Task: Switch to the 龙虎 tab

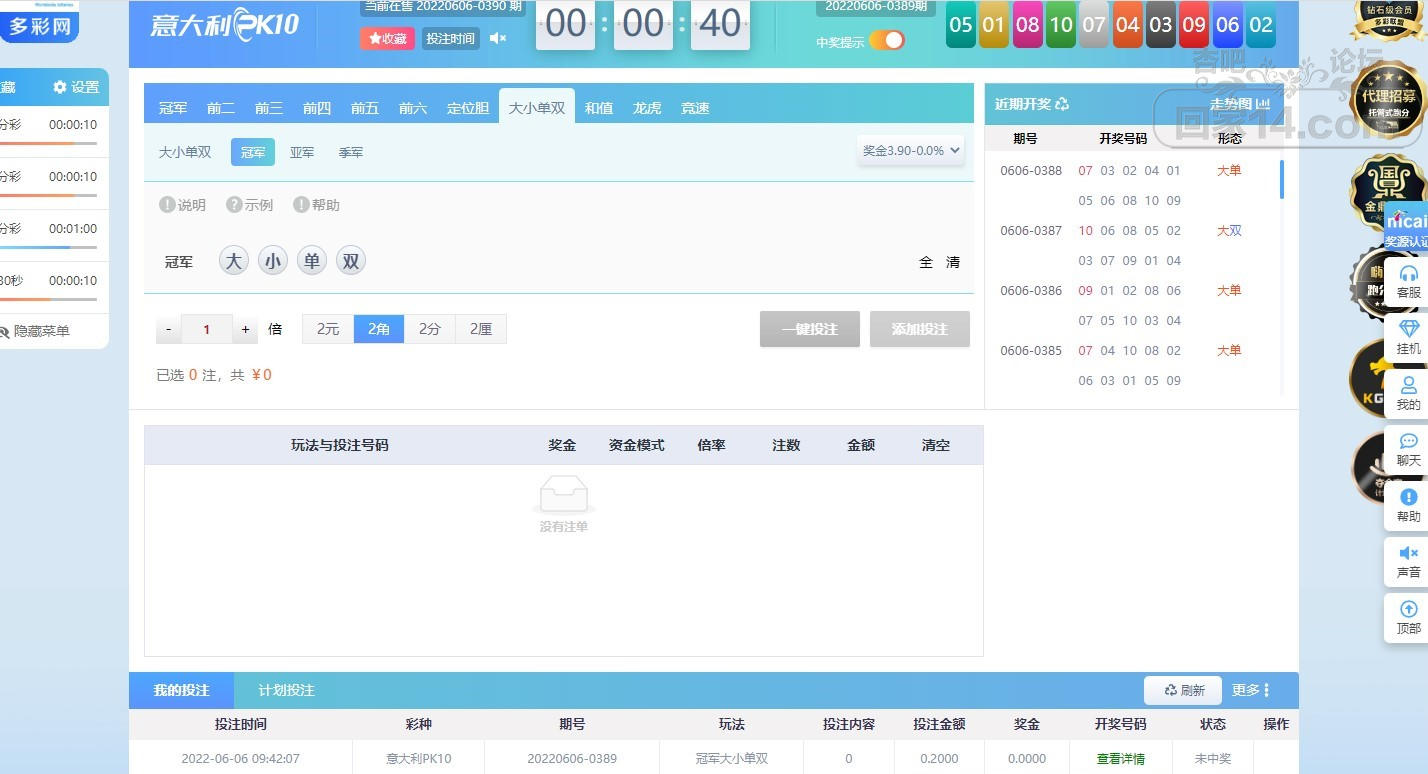Action: click(x=647, y=108)
